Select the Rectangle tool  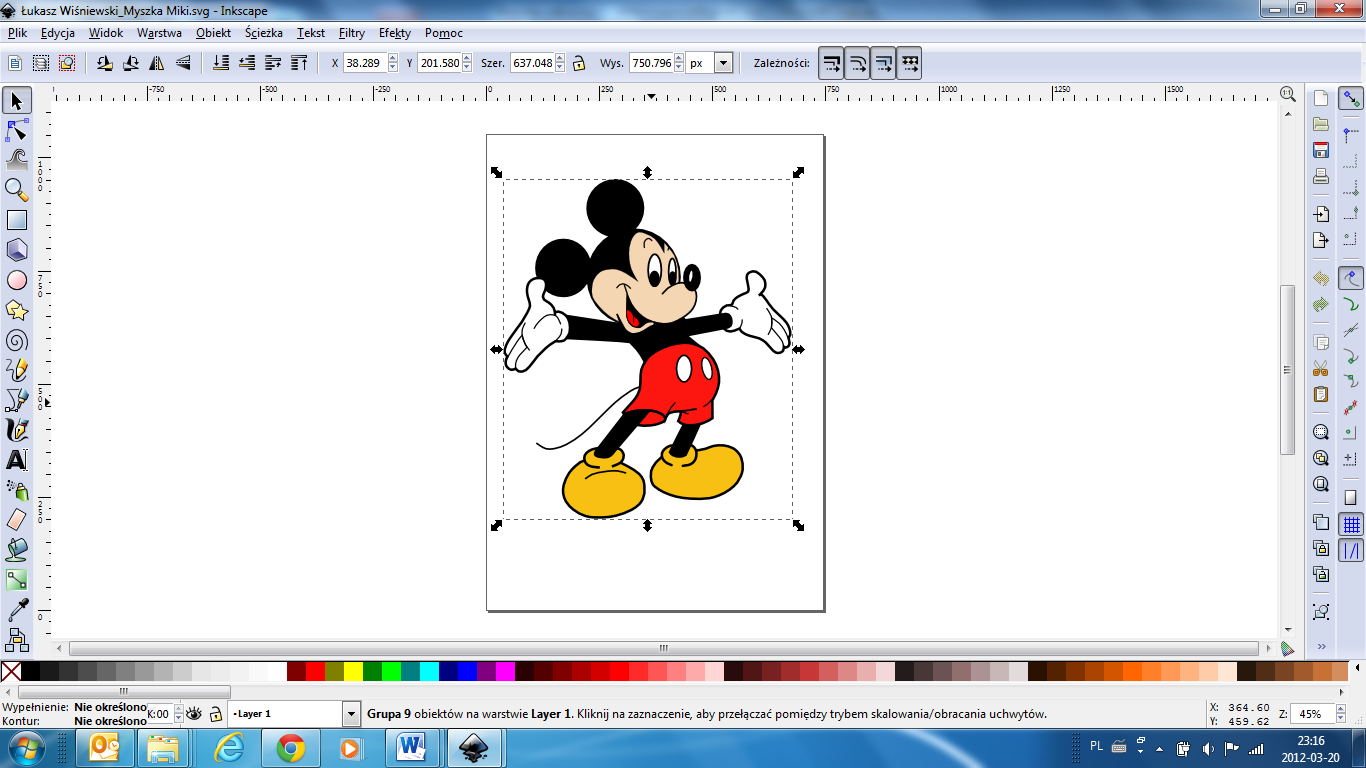(17, 220)
